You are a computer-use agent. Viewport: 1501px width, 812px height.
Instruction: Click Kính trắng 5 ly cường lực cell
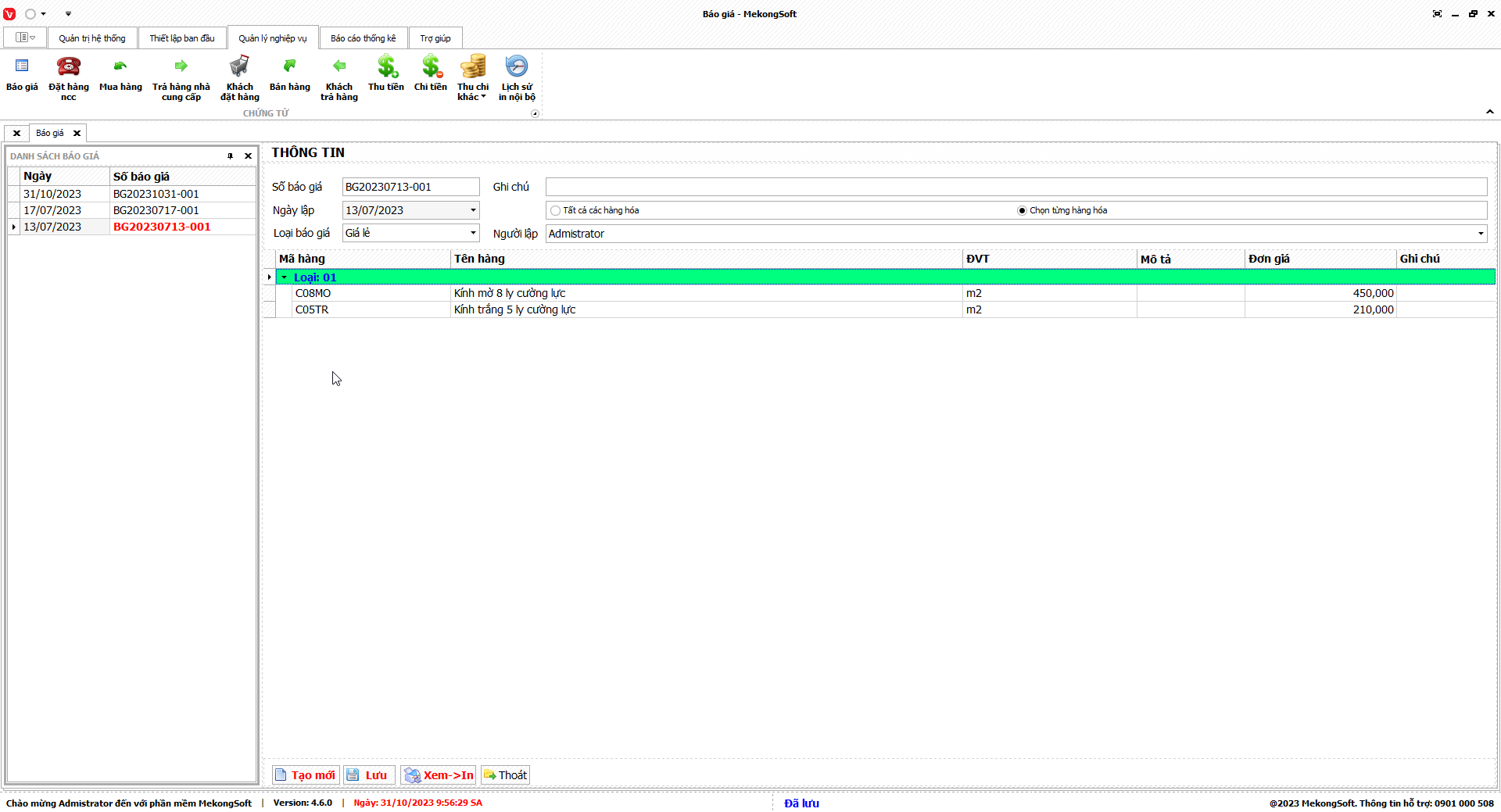click(x=707, y=309)
